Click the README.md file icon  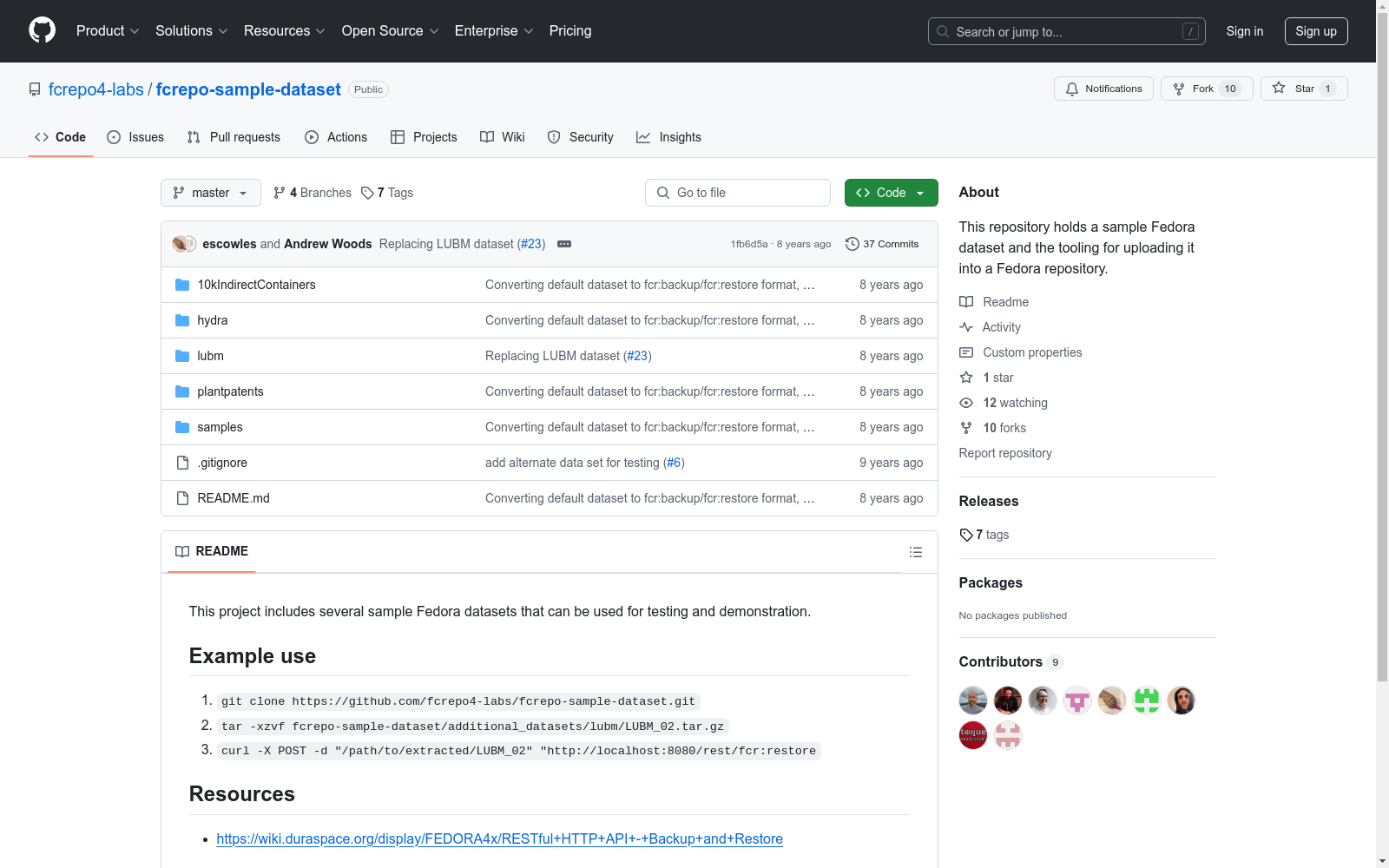pos(182,498)
